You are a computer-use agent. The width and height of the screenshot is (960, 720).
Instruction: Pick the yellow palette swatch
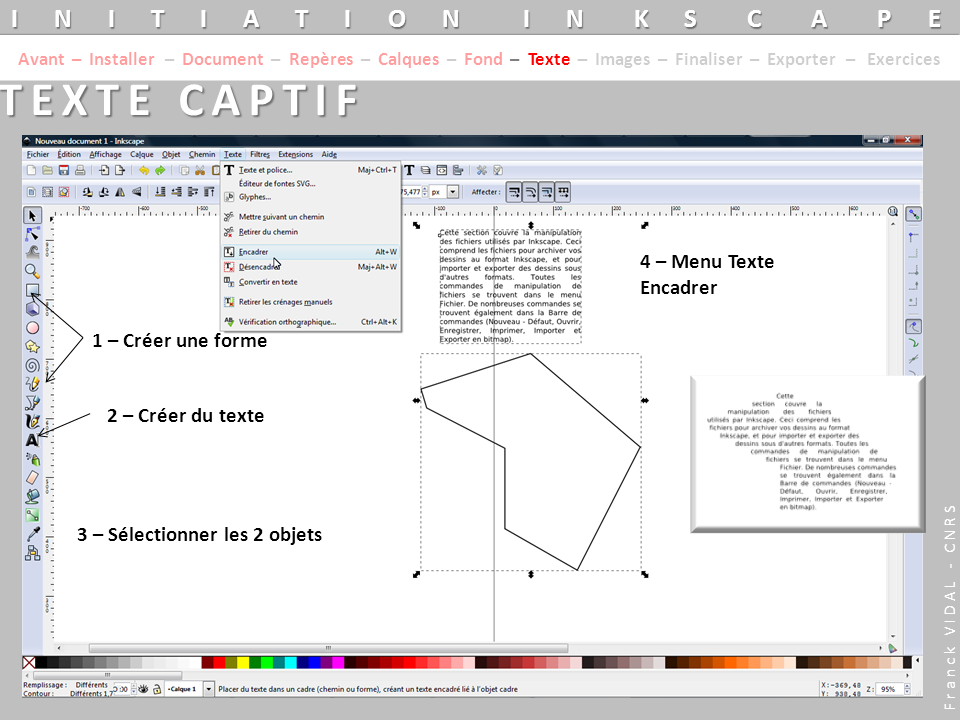coord(242,662)
